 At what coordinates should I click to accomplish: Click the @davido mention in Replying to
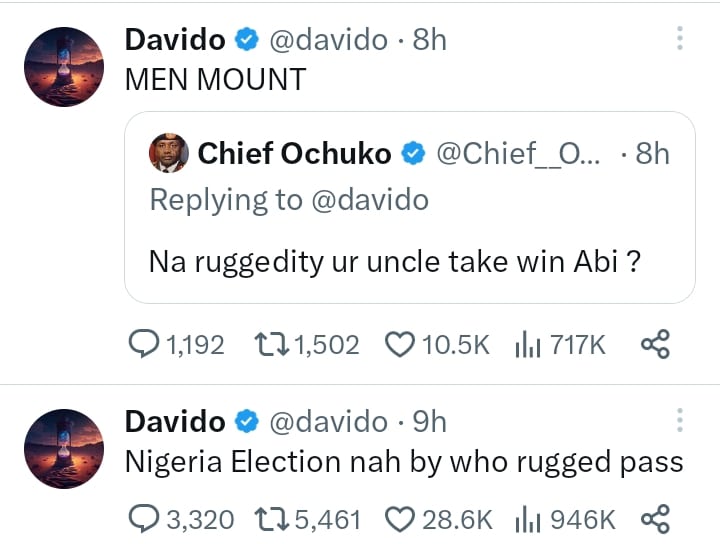click(x=369, y=200)
